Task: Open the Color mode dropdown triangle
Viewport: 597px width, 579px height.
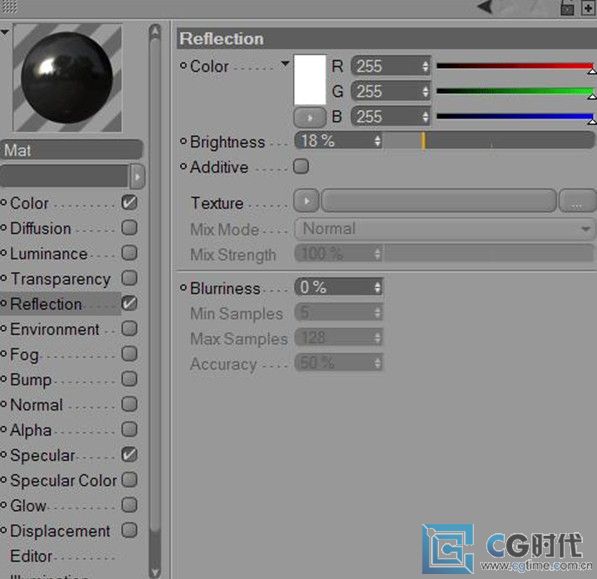Action: (x=285, y=64)
